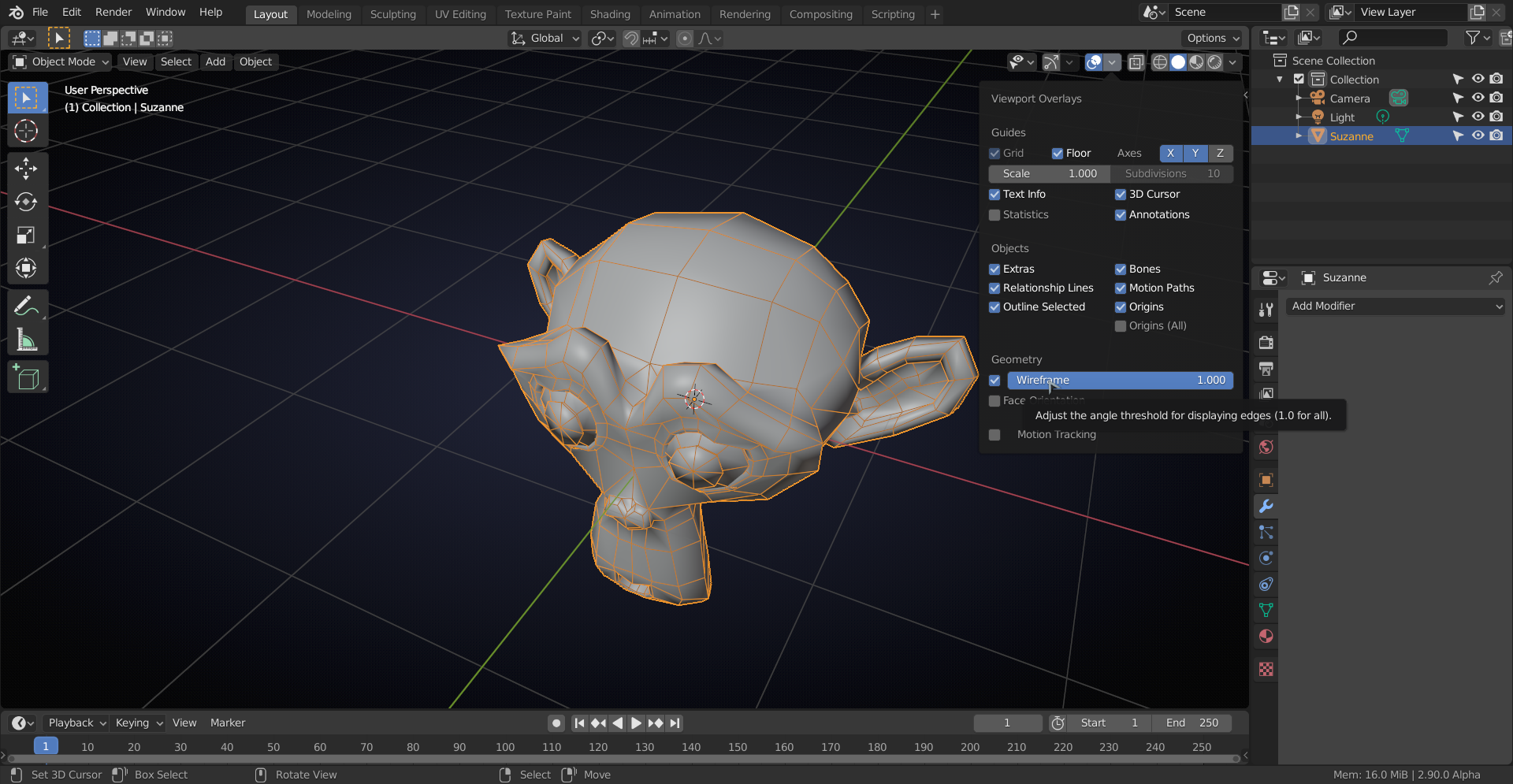Adjust the Wireframe threshold slider
The width and height of the screenshot is (1513, 784).
(1120, 381)
